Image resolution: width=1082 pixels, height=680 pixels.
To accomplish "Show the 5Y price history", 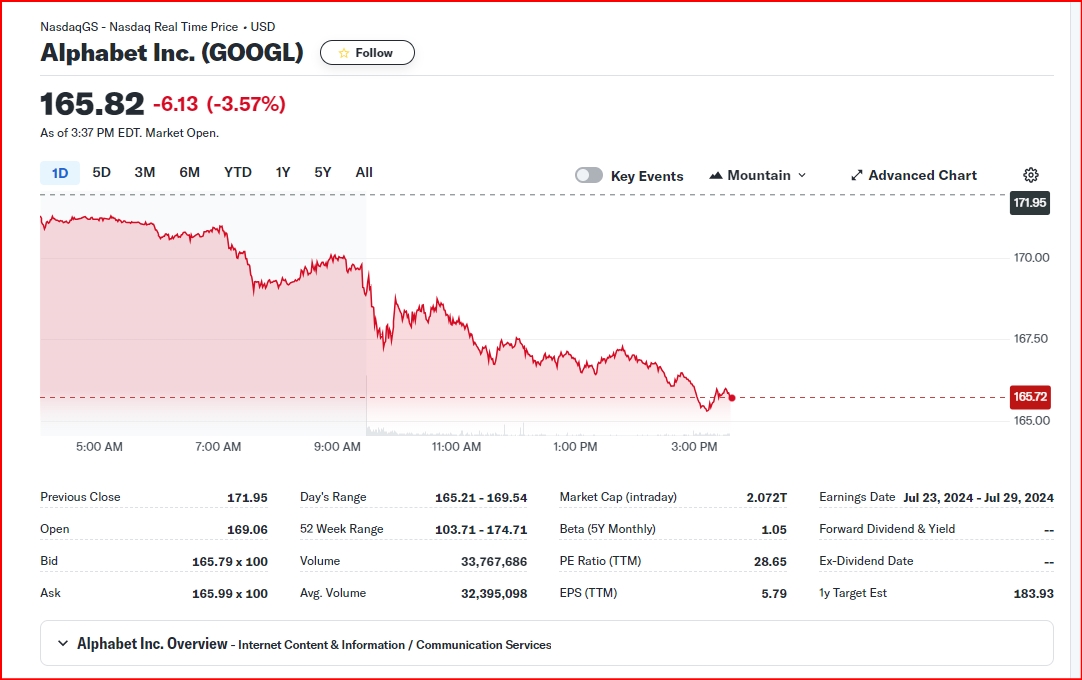I will (x=323, y=173).
